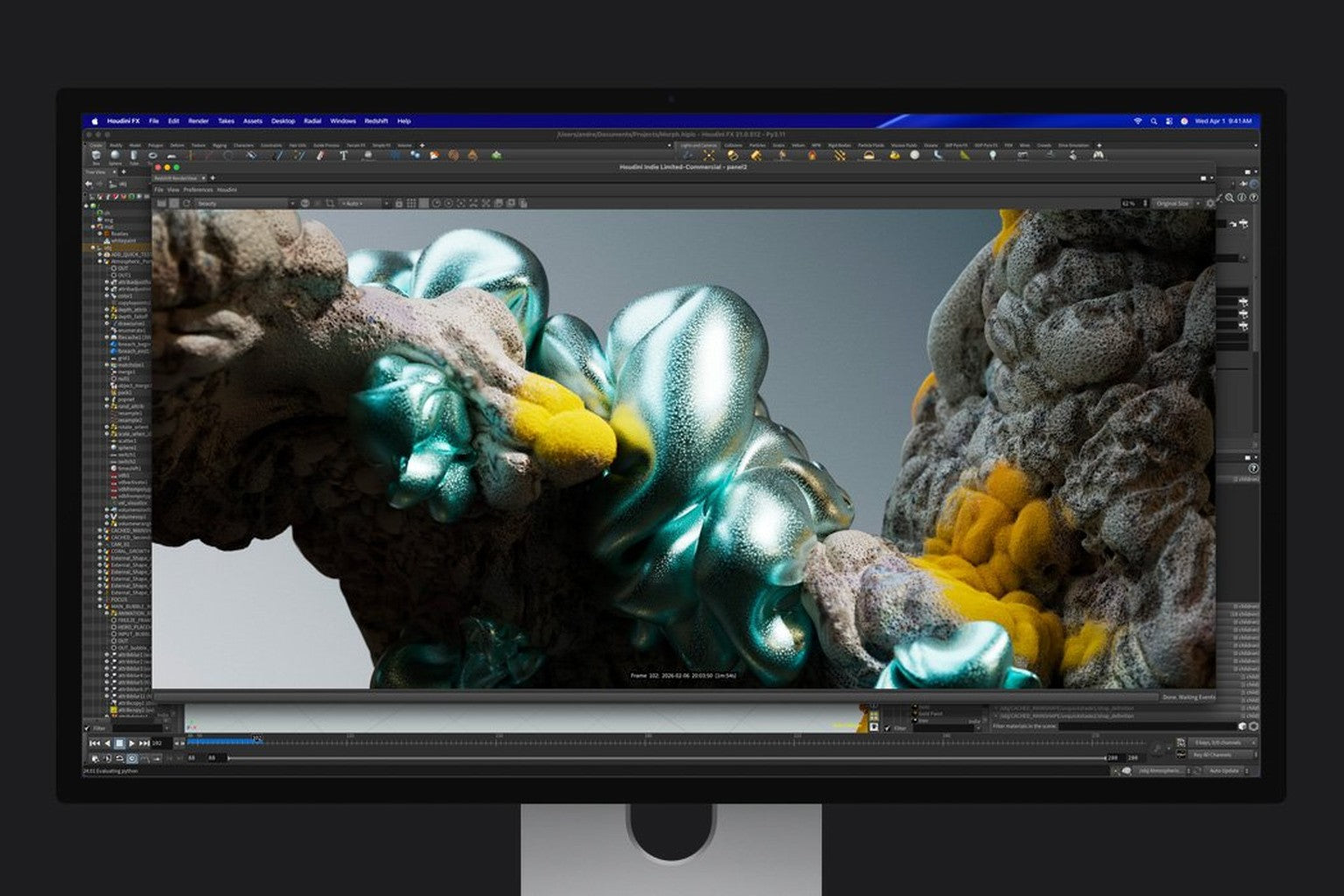Open the View menu in Redshift RenderView
Screen dimensions: 1344x896
[x=173, y=189]
